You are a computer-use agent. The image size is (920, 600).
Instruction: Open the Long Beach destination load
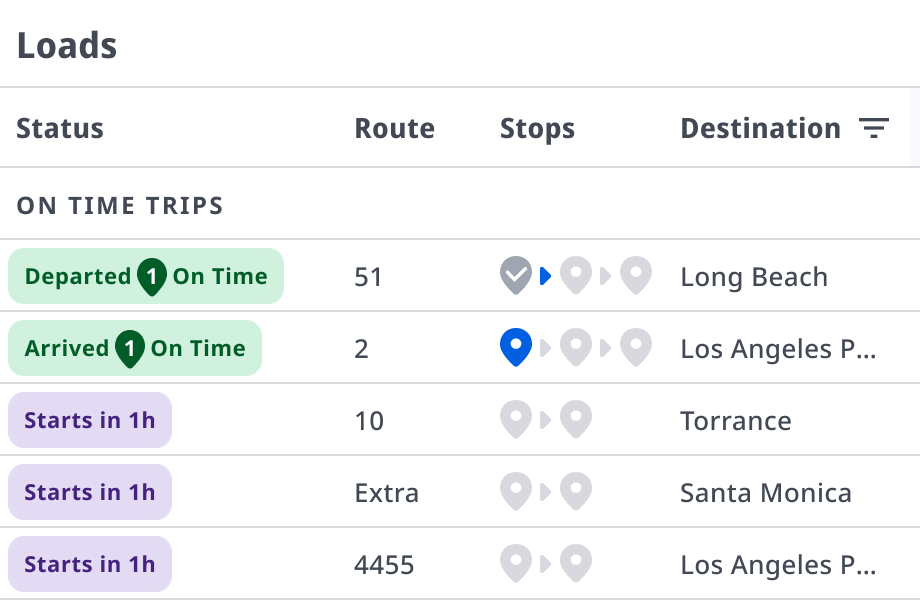(x=754, y=277)
